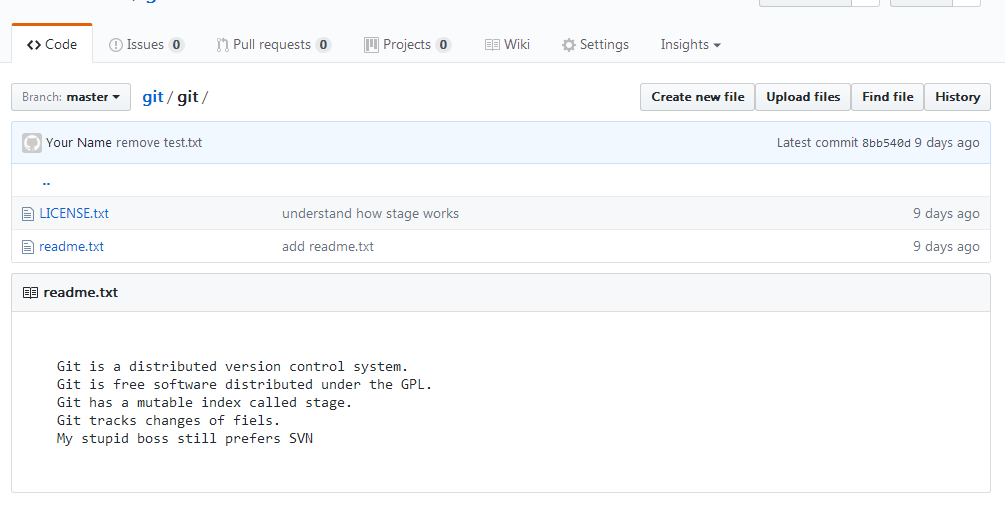Image resolution: width=1005 pixels, height=532 pixels.
Task: Open the 'add readme.txt' commit
Action: pyautogui.click(x=328, y=246)
